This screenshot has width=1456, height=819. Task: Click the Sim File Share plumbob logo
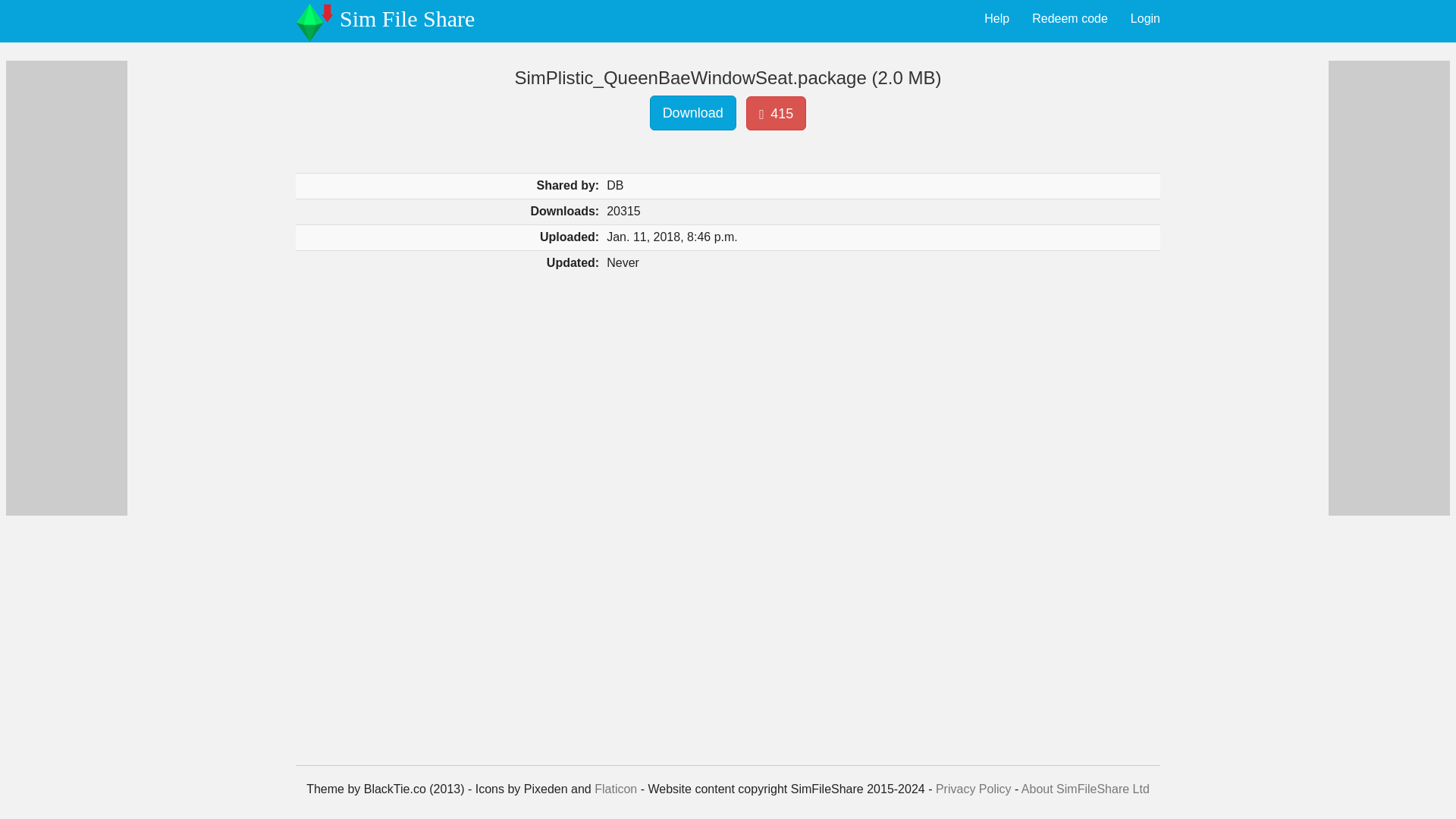pos(314,22)
